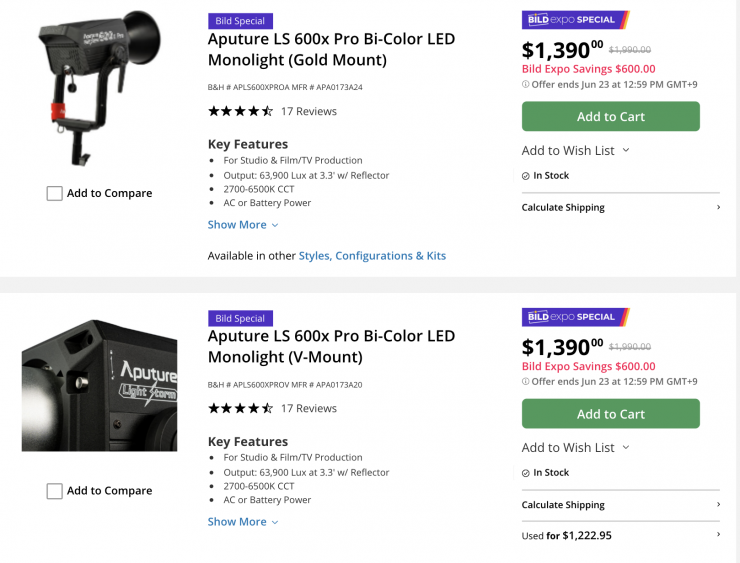Screen dimensions: 740x563
Task: Click the In Stock checkmark icon for V-Mount
Action: click(x=526, y=473)
